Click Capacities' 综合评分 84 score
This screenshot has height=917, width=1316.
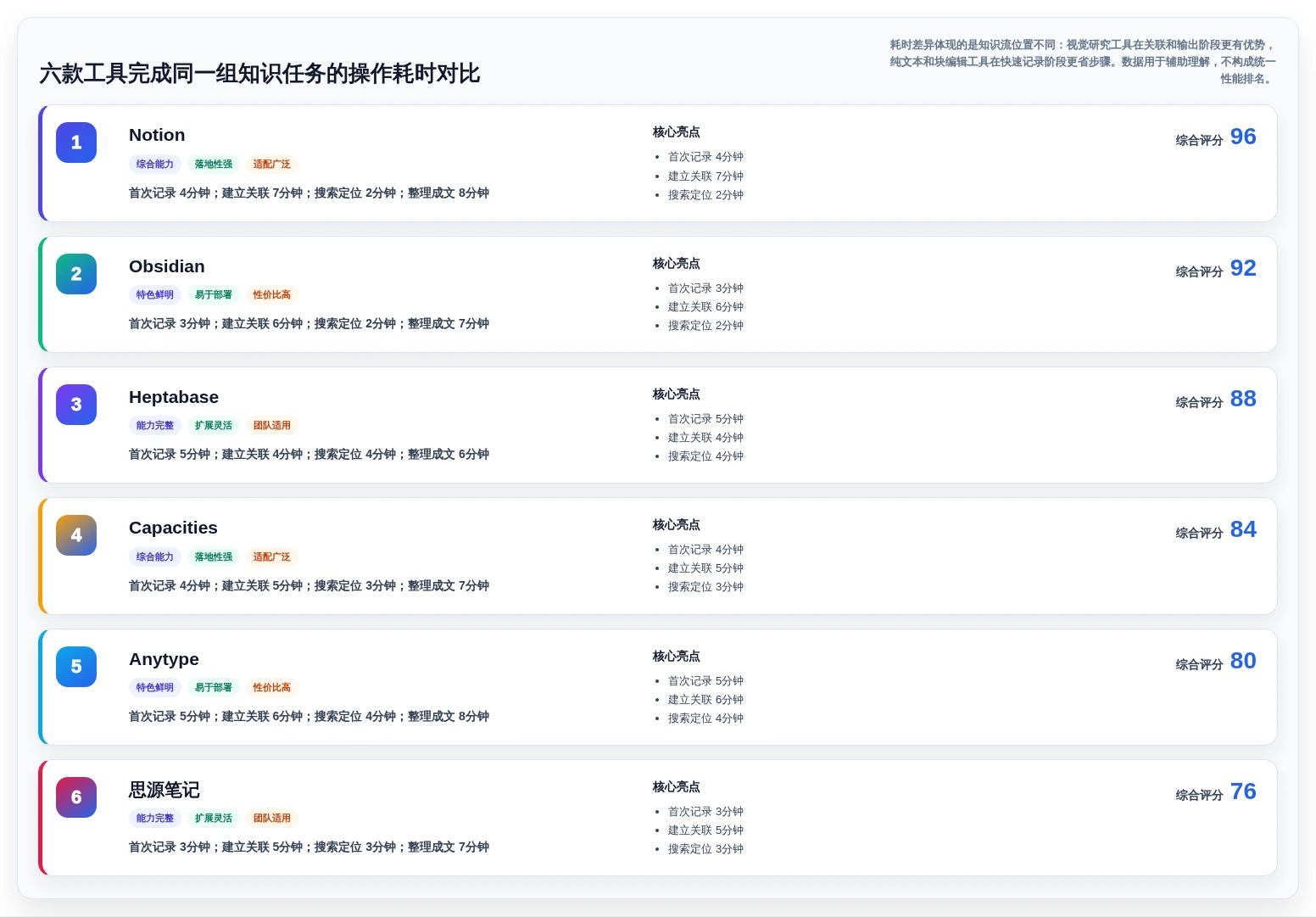(x=1216, y=530)
